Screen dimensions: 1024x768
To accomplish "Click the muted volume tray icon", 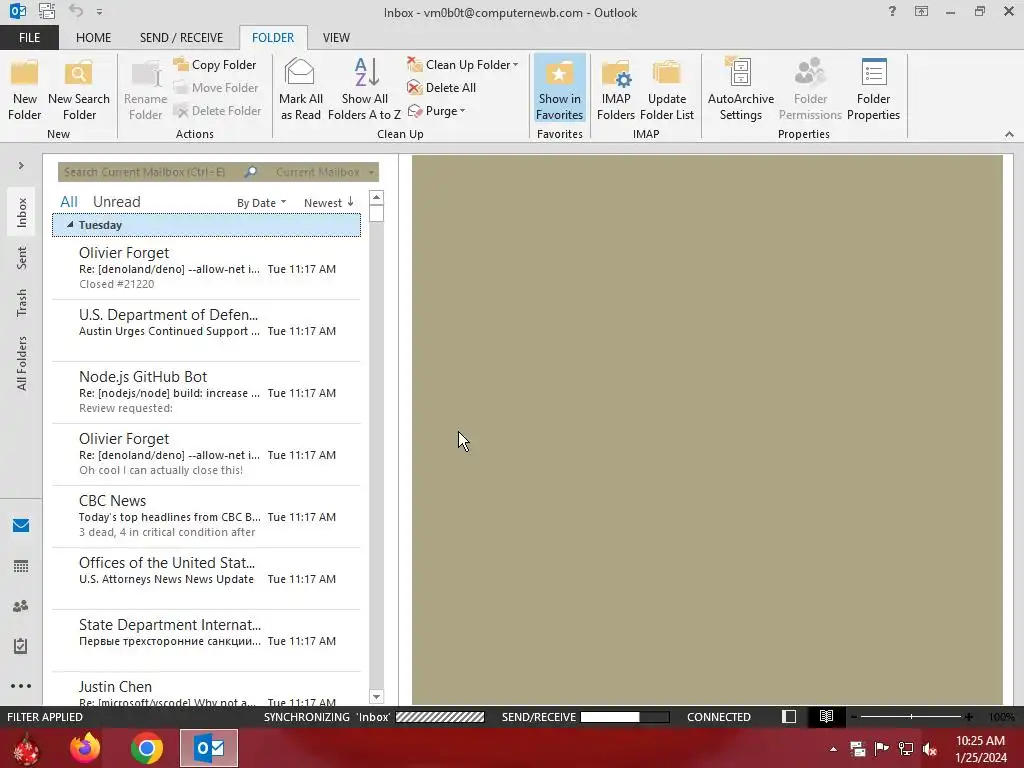I will 929,749.
